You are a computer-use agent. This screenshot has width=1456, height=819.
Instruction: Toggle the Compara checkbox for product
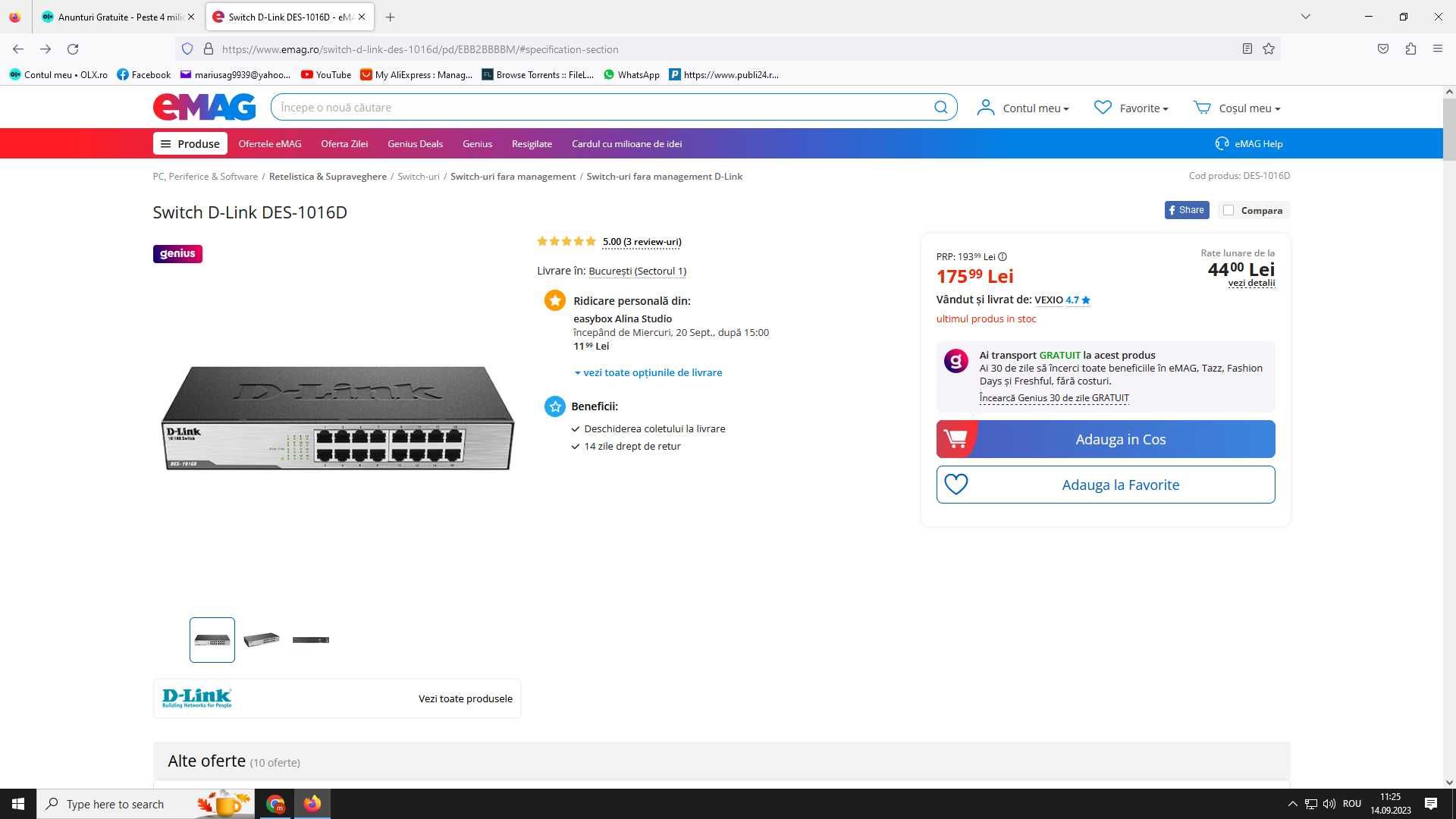click(x=1228, y=210)
